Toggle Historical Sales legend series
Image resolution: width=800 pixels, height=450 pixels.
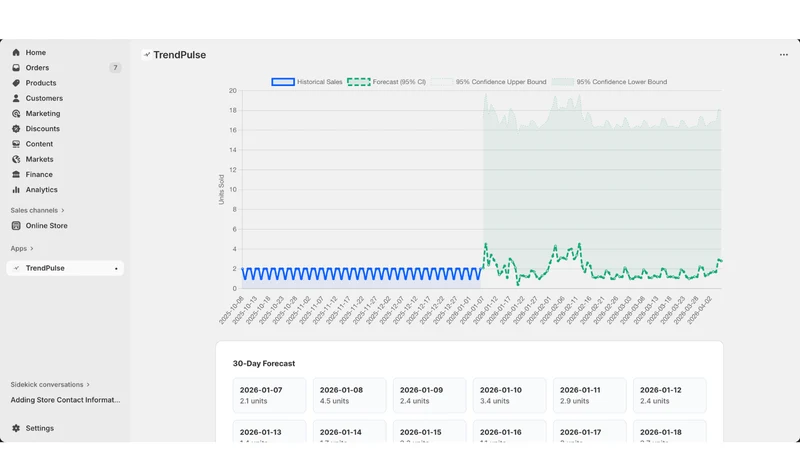point(307,82)
